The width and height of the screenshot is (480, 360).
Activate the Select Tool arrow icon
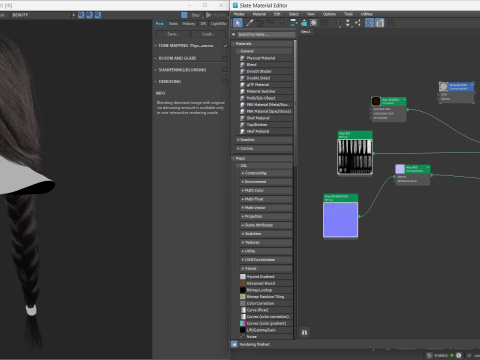[238, 23]
